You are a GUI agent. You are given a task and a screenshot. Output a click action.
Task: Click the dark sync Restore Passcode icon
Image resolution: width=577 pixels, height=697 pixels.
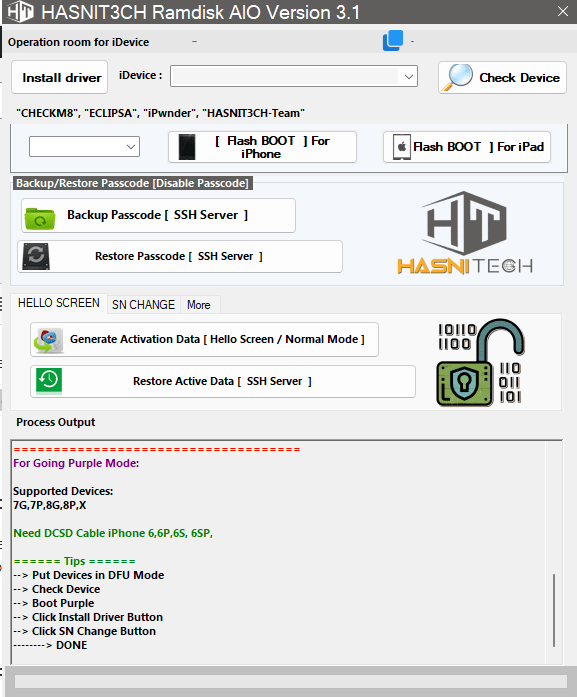pos(36,256)
